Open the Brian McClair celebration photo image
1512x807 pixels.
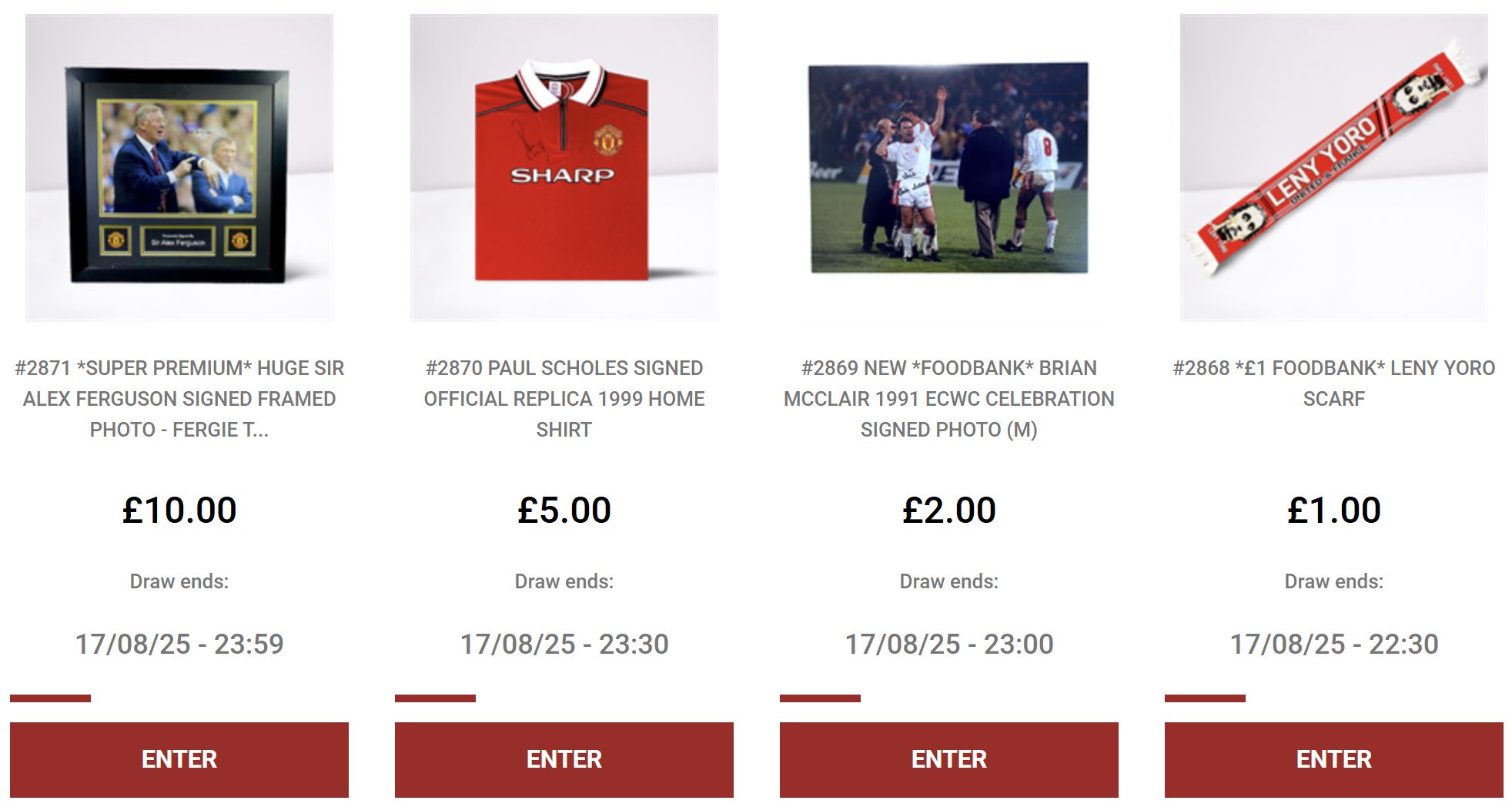pos(949,167)
